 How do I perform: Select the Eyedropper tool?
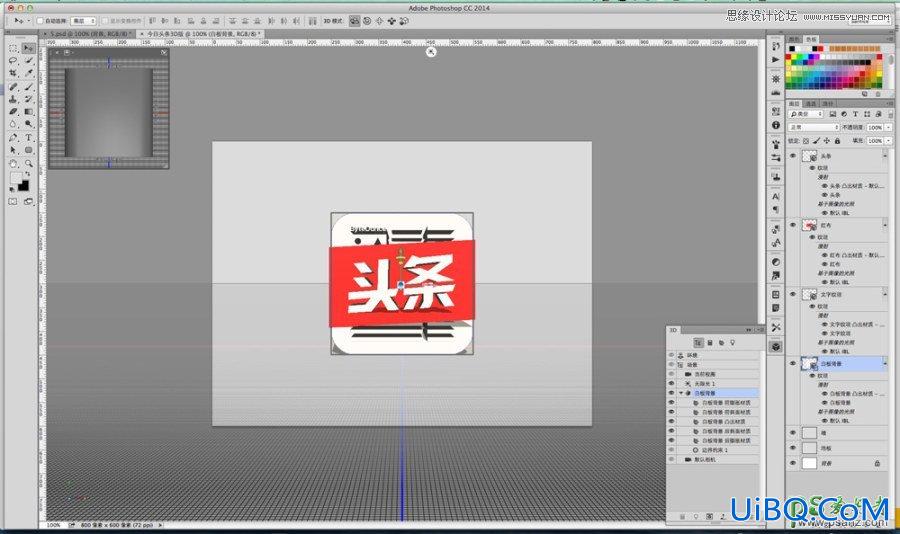point(28,73)
